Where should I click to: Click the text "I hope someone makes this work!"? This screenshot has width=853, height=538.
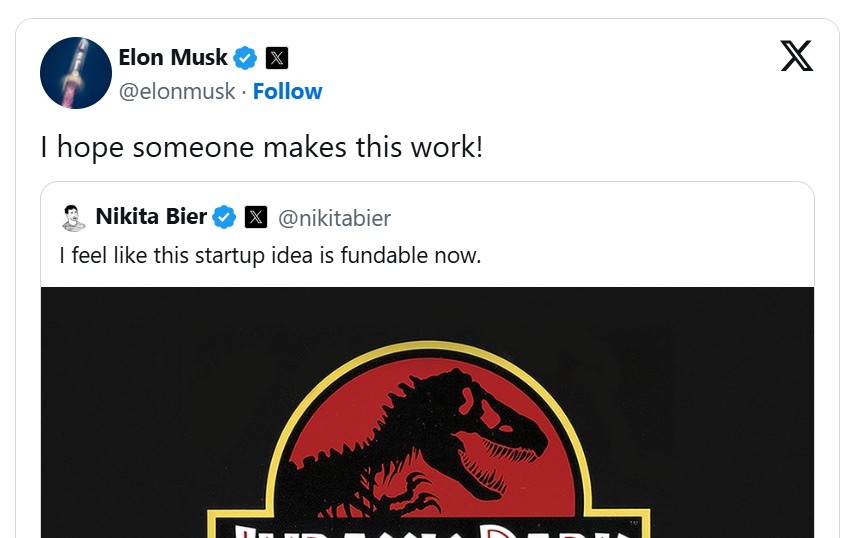tap(261, 148)
